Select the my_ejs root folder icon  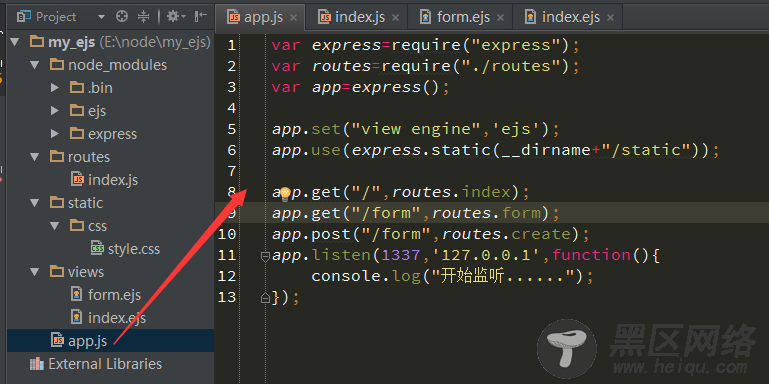point(37,41)
